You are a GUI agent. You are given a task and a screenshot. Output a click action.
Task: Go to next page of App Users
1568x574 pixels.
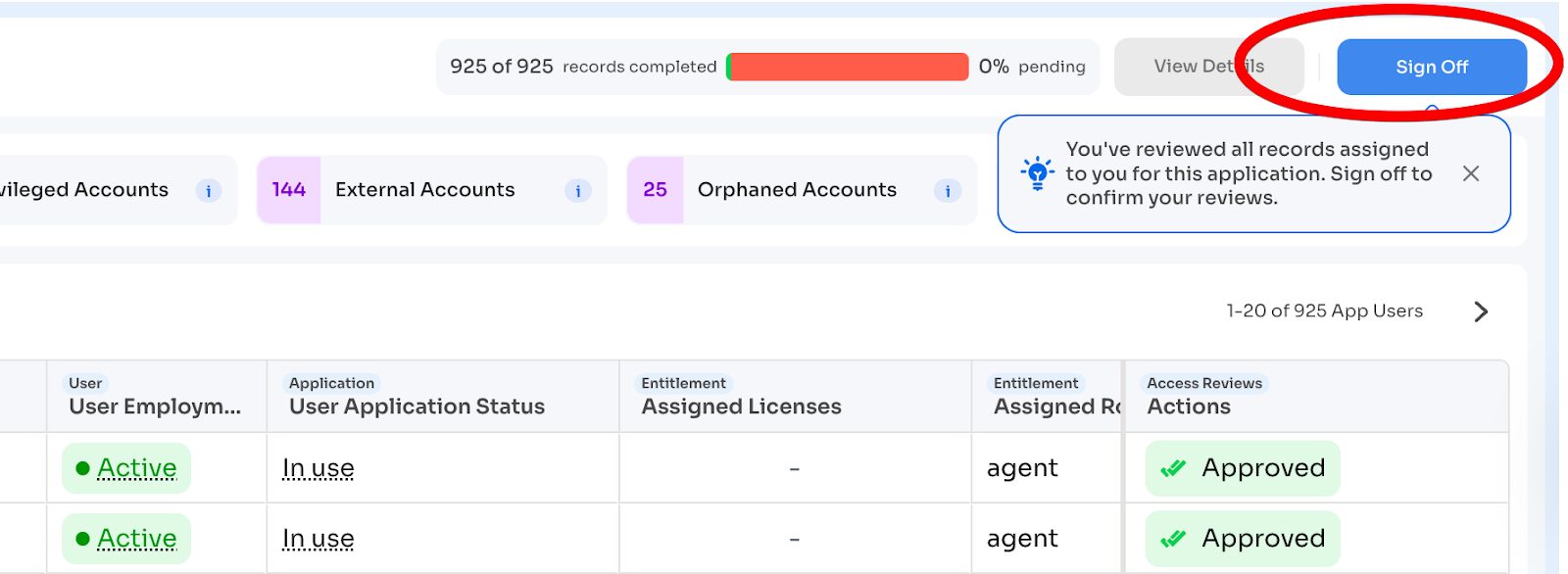pos(1480,311)
